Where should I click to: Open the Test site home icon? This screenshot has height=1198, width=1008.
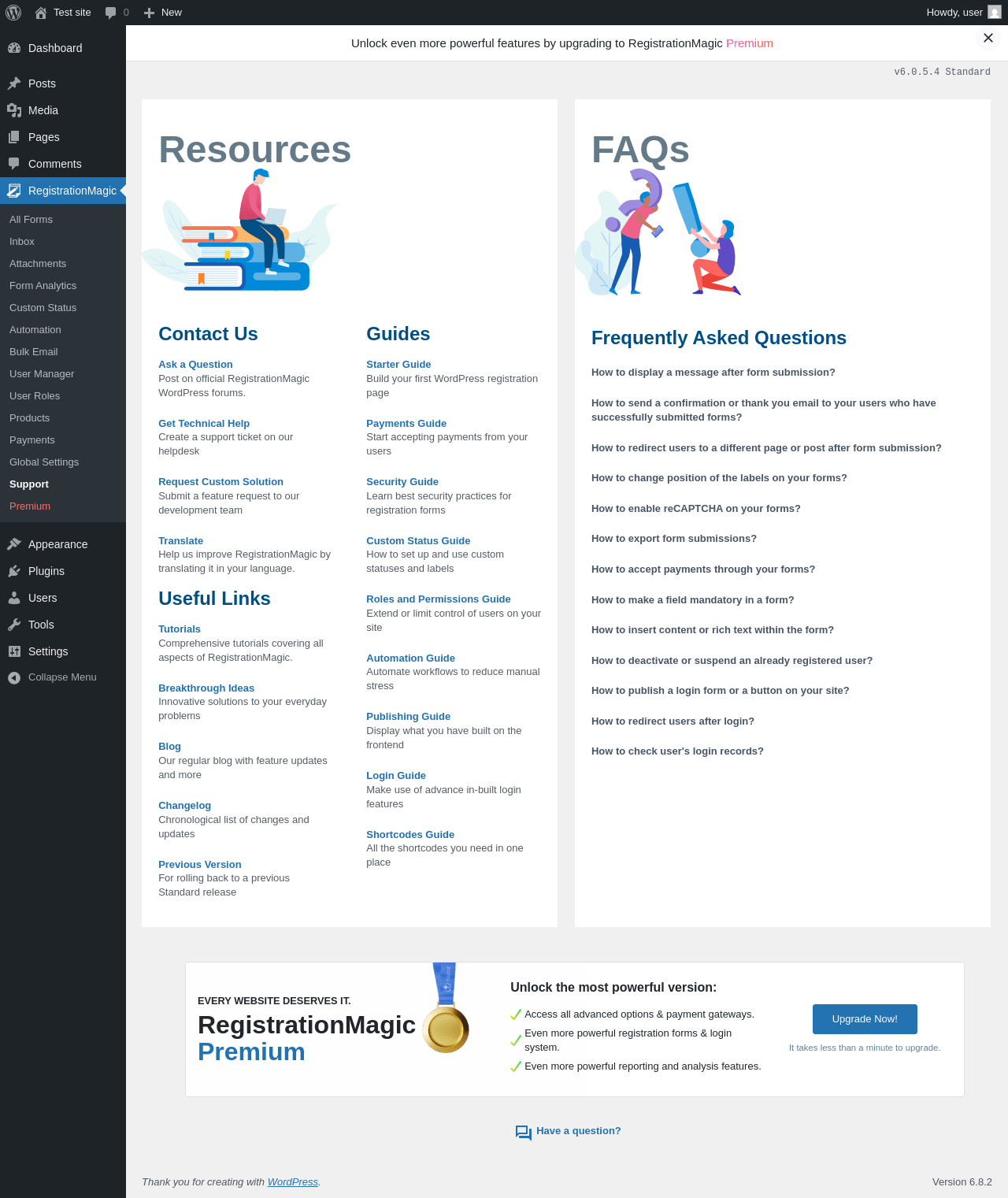click(x=41, y=13)
